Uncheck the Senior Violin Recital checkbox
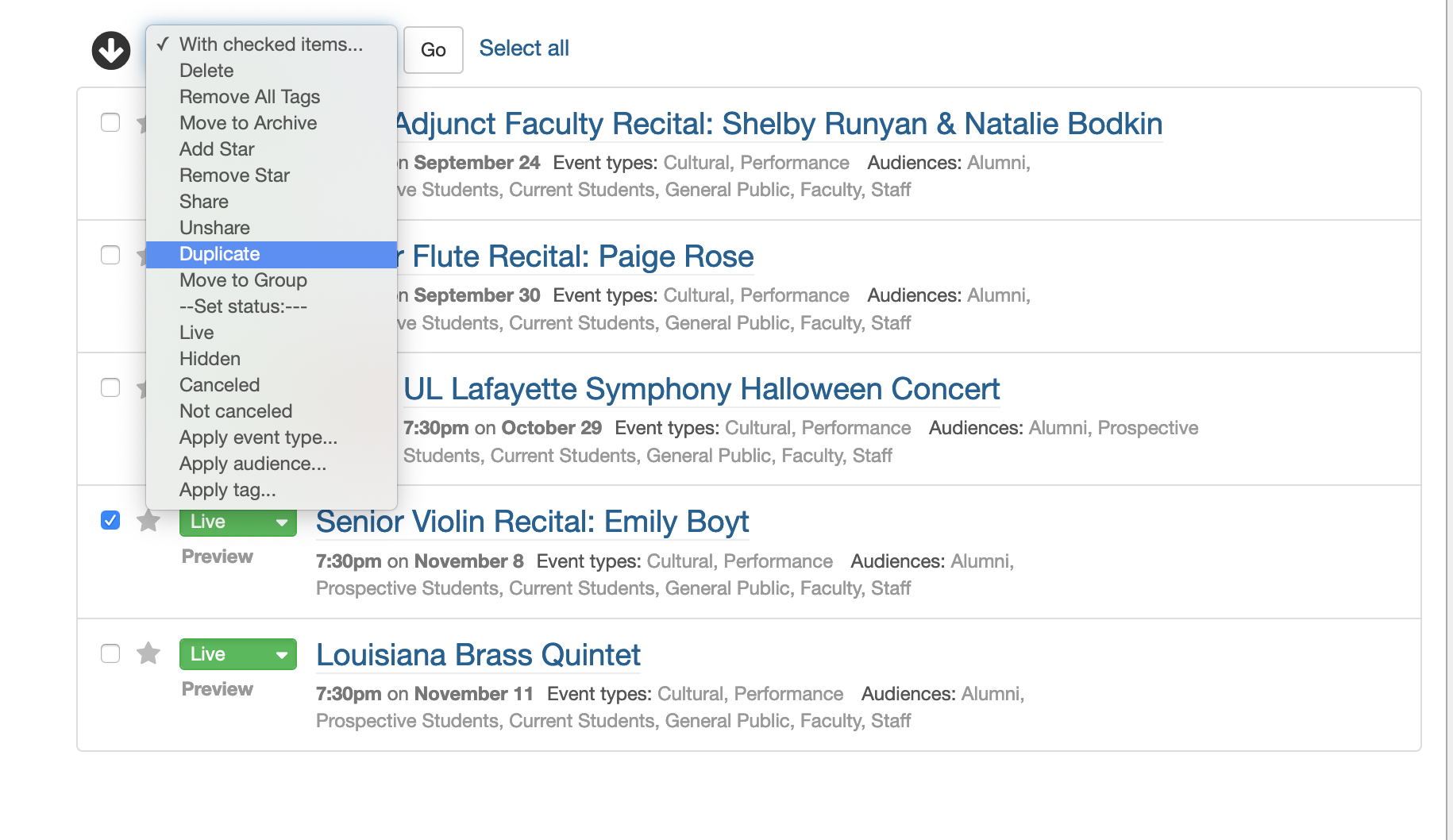This screenshot has height=840, width=1453. click(x=110, y=520)
